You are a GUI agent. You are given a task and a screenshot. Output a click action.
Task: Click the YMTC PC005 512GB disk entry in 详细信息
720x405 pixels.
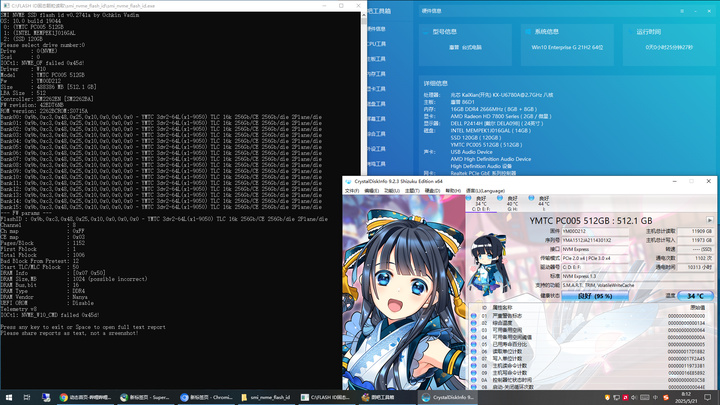[x=486, y=145]
